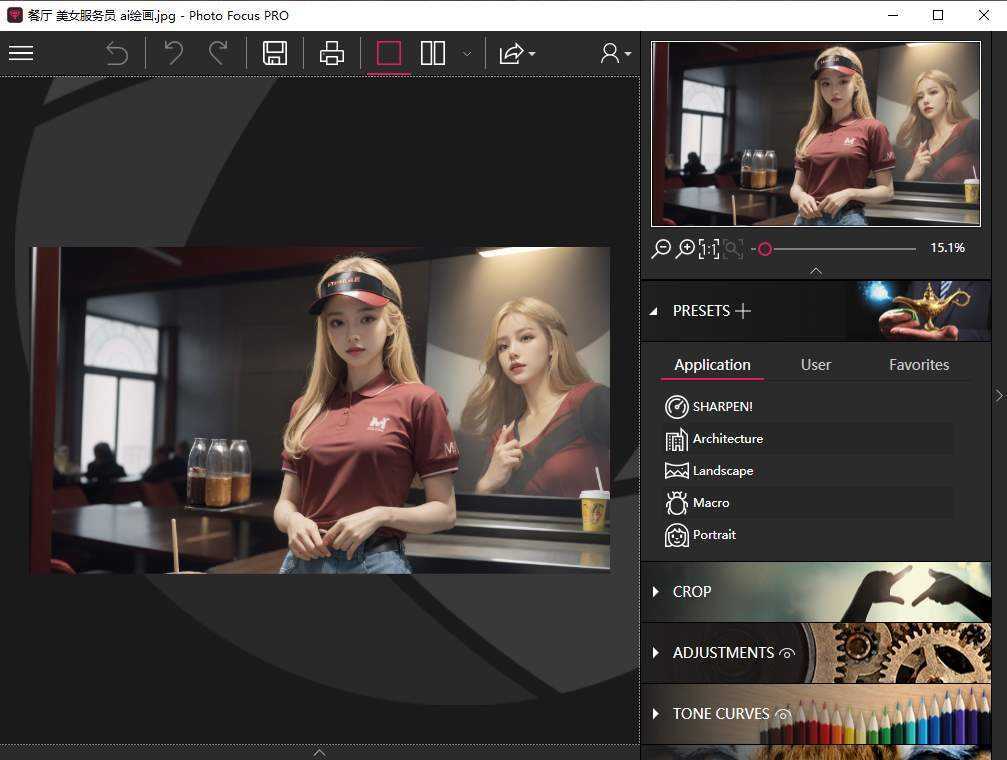Click the zoom level slider handle
The image size is (1007, 760).
[x=765, y=249]
